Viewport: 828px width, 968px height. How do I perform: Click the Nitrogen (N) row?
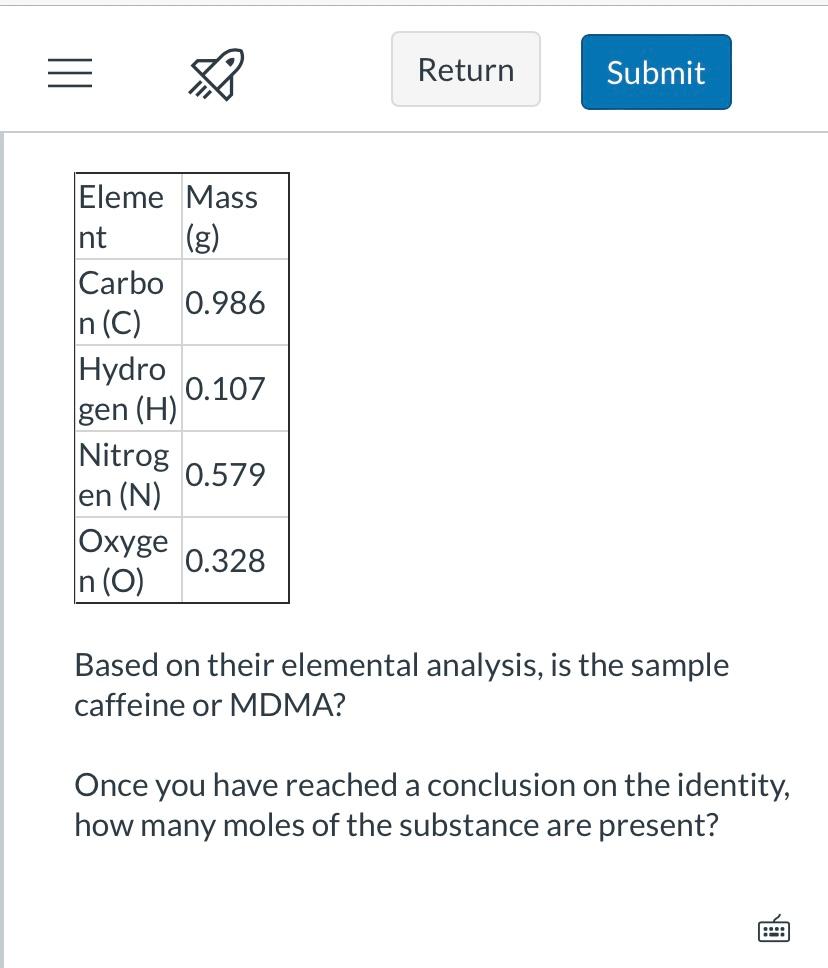tap(127, 475)
